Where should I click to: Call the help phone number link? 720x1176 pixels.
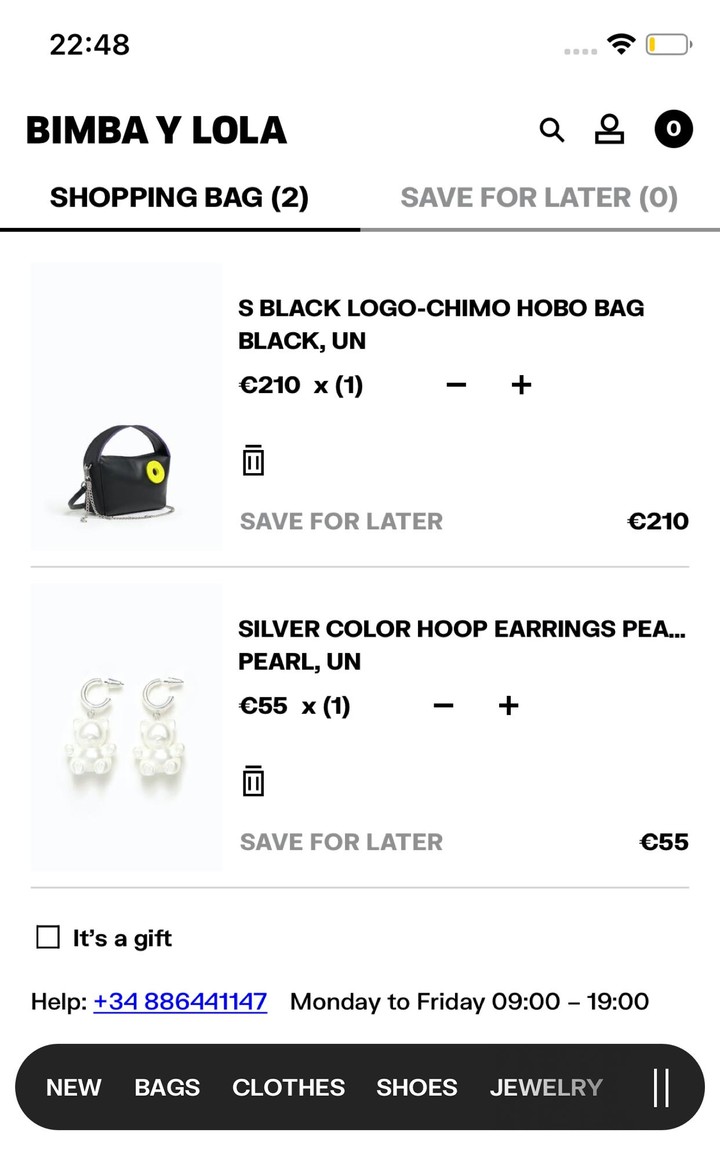[180, 1002]
